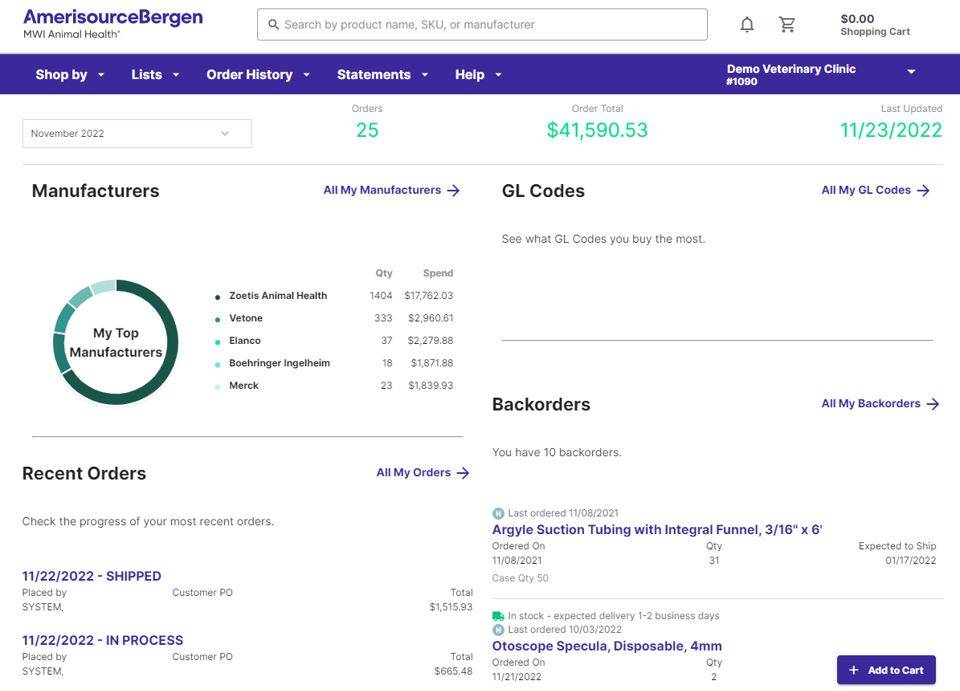This screenshot has height=691, width=960.
Task: Open Otoscope Specula Disposable 4mm link
Action: pos(606,646)
